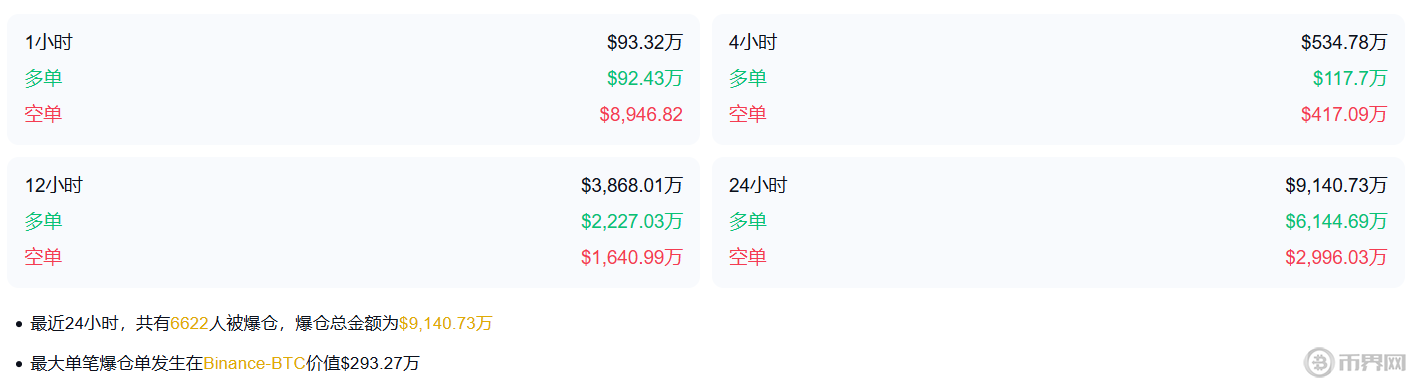Click the orange $9,140.73万 total amount text
The image size is (1417, 390).
tap(446, 323)
